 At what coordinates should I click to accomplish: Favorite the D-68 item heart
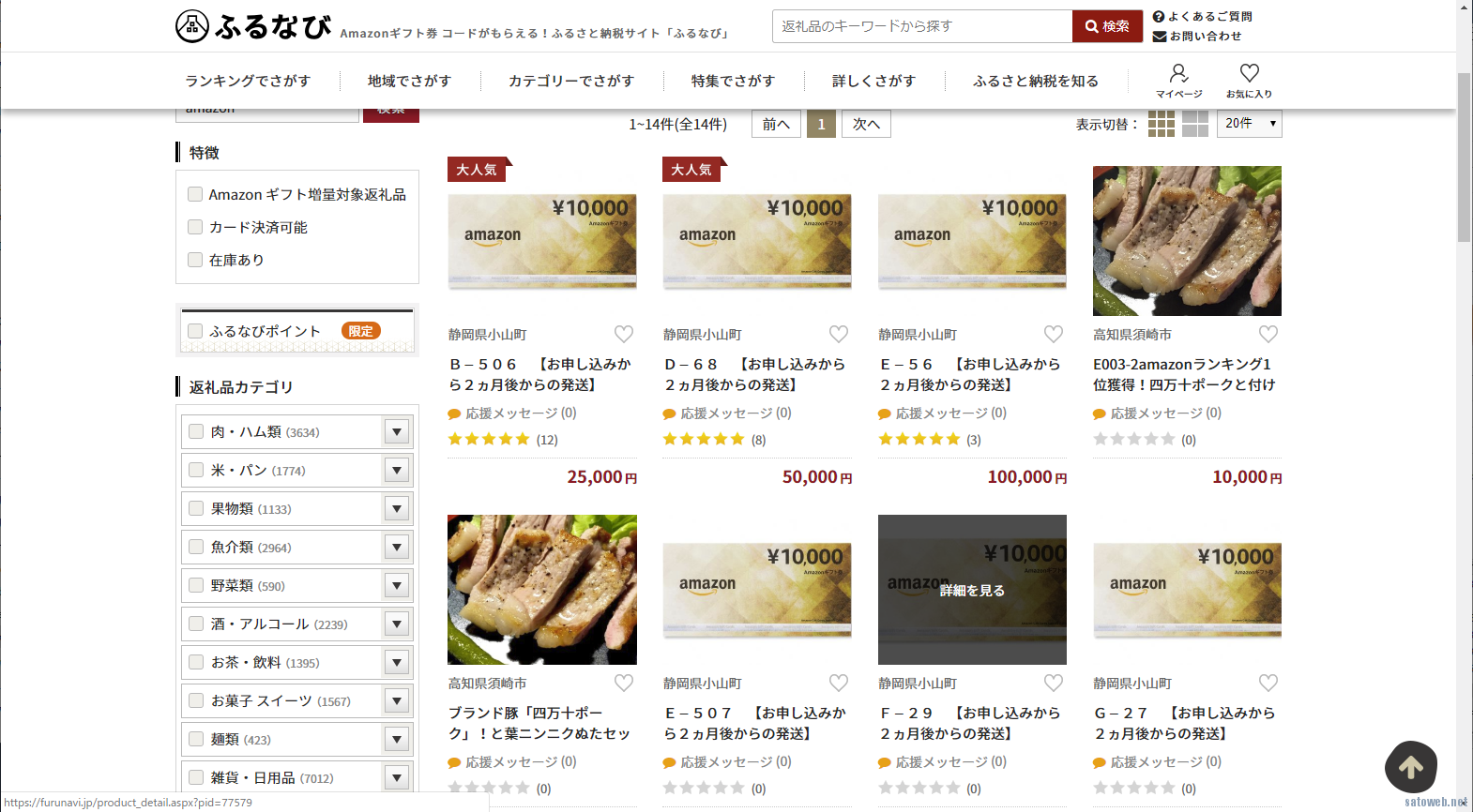[839, 334]
